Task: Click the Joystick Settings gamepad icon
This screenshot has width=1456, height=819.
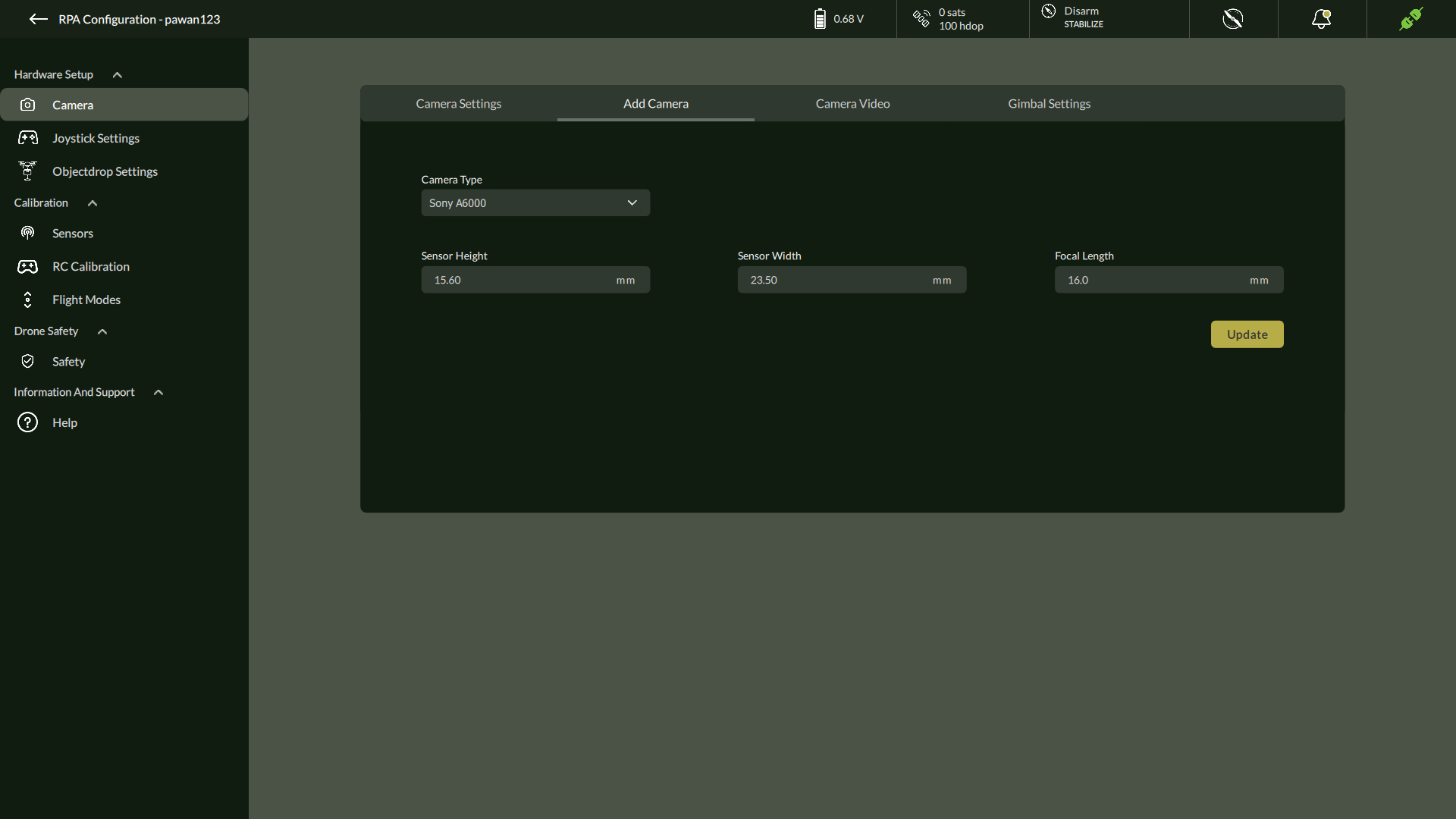Action: tap(28, 138)
